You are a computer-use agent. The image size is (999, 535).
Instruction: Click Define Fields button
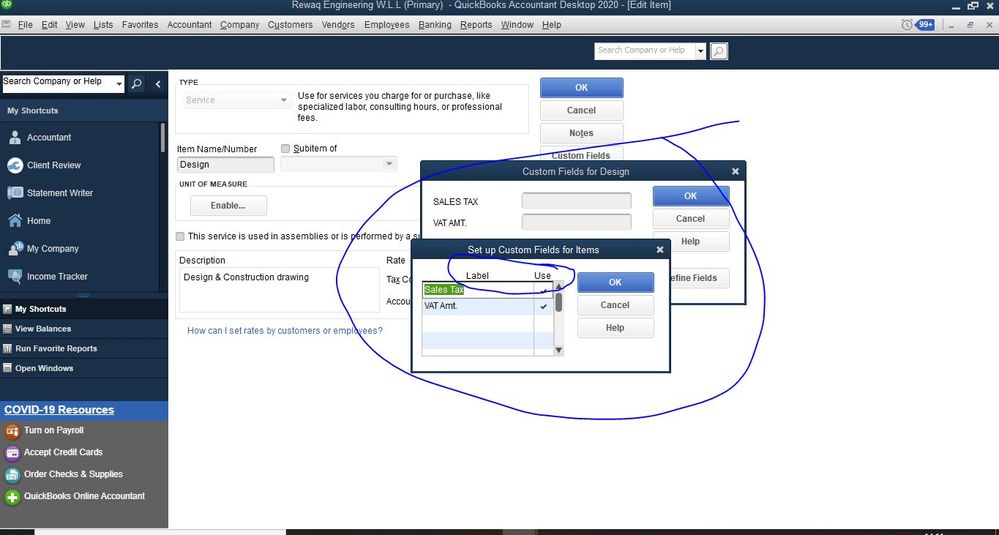699,278
